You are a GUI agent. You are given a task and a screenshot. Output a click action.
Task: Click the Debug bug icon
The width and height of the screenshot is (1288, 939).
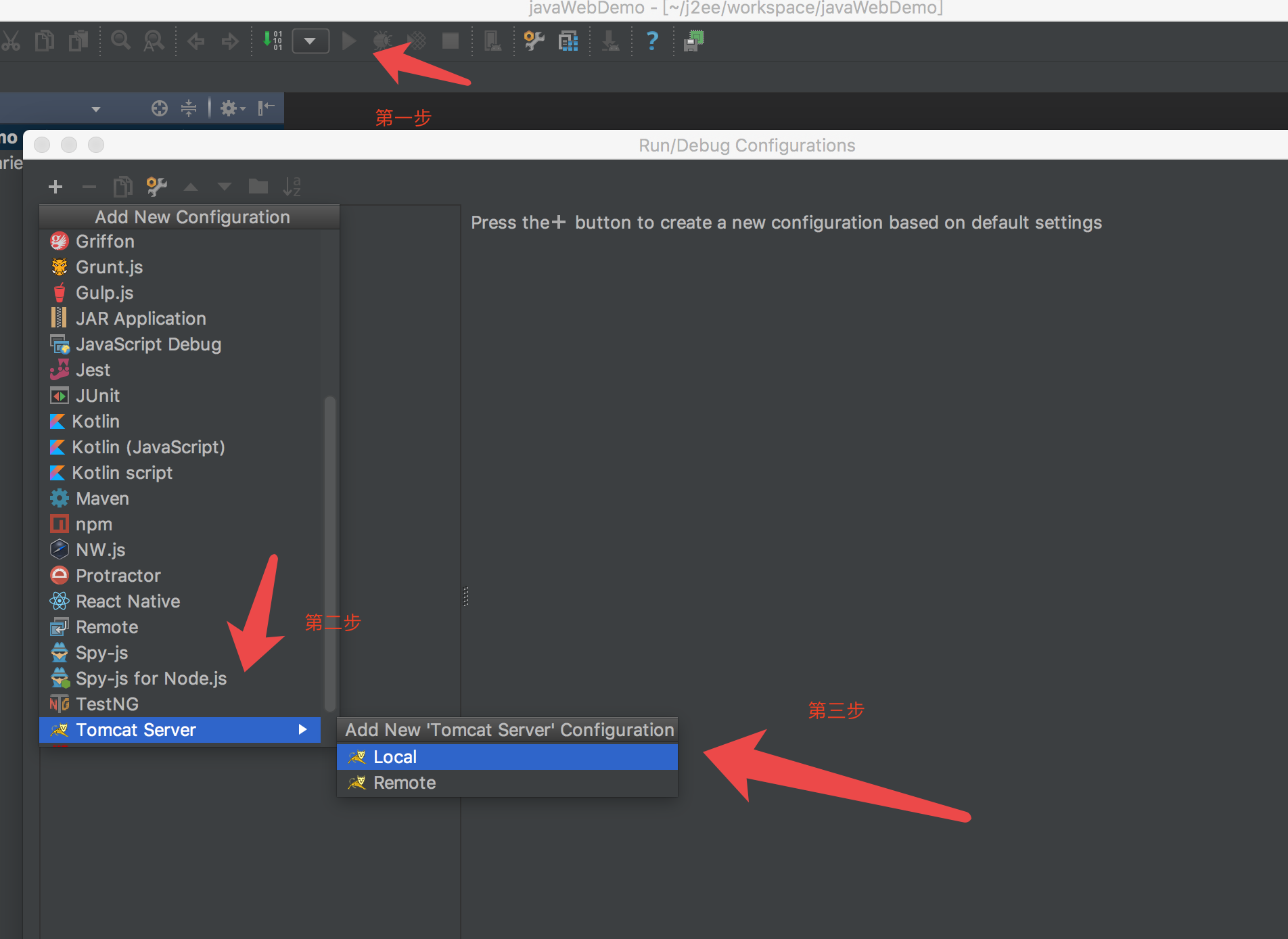click(x=382, y=41)
